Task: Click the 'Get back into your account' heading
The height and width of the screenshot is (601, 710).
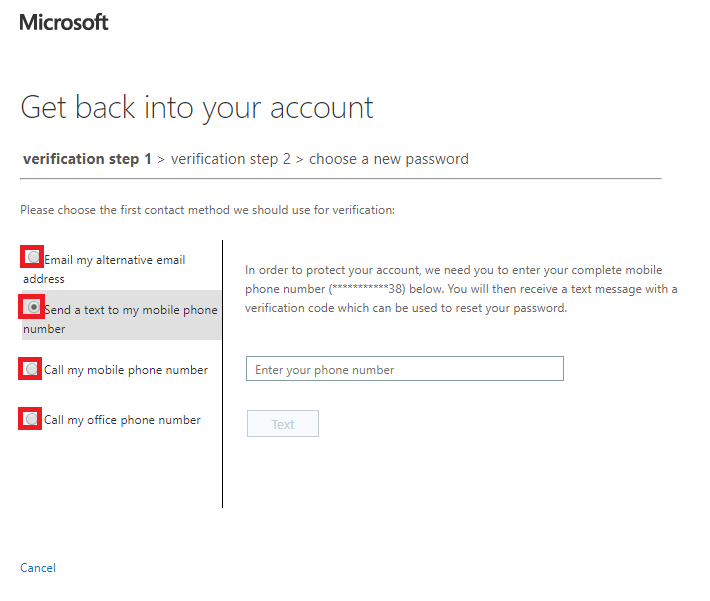Action: 197,108
